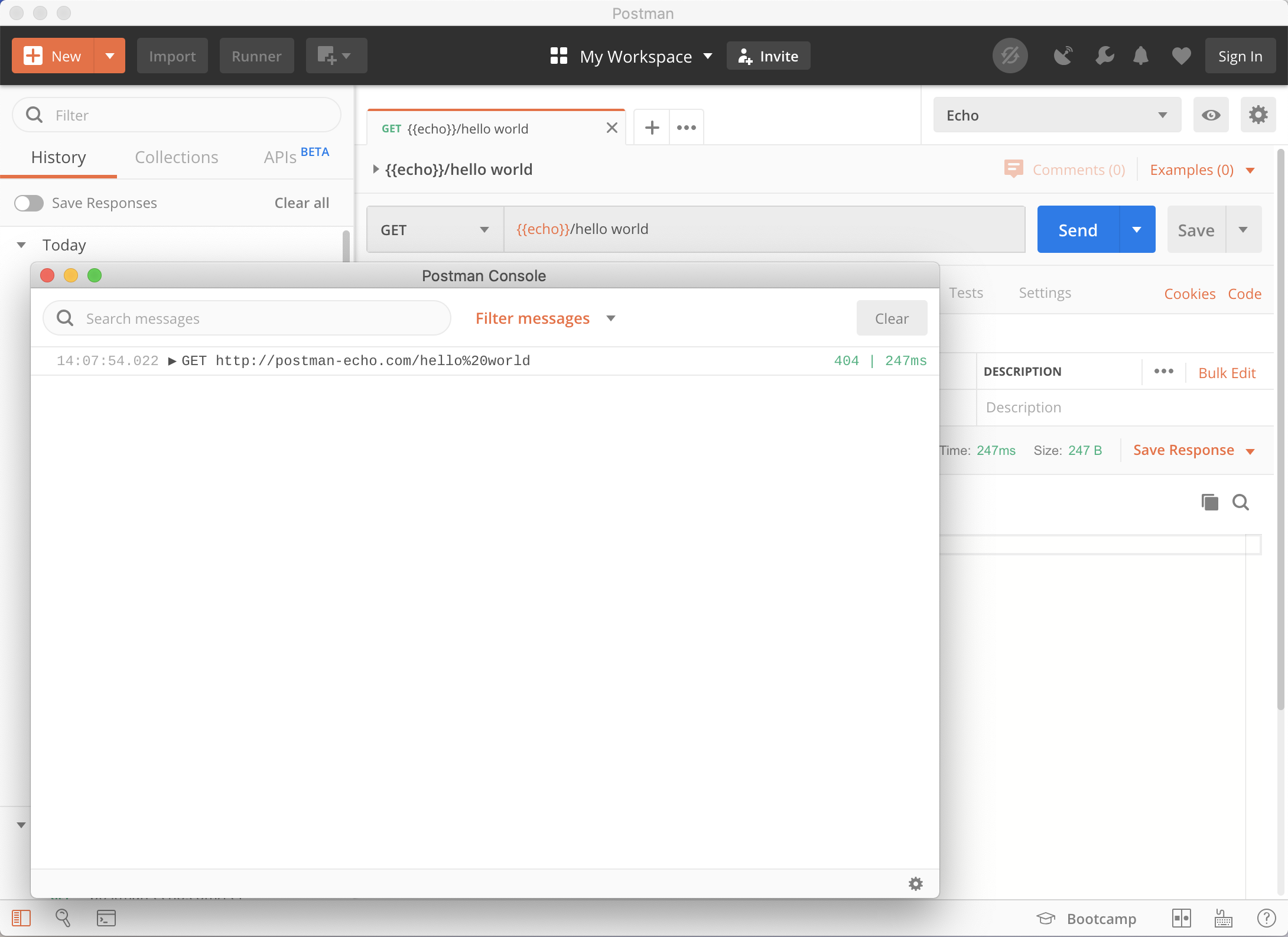
Task: Switch to the Collections tab
Action: point(176,157)
